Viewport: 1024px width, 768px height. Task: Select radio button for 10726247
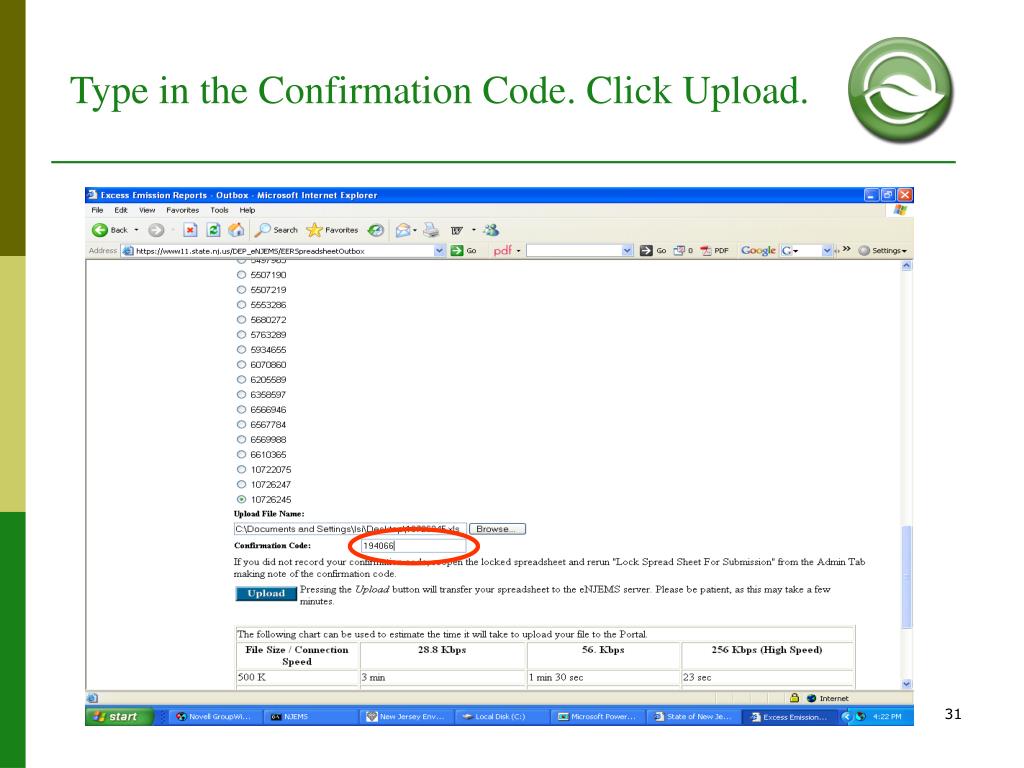(242, 485)
